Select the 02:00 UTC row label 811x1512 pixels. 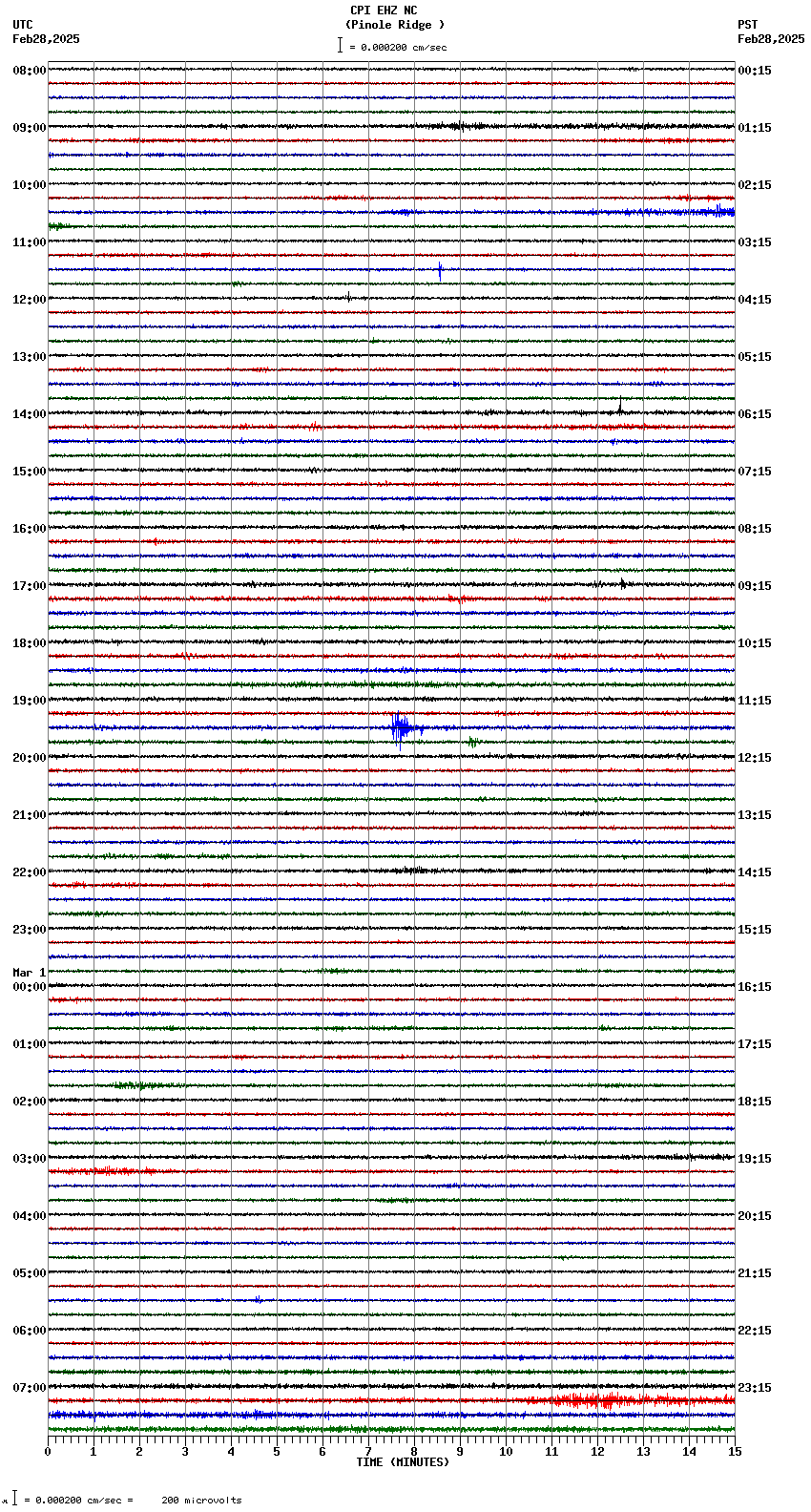click(30, 1102)
